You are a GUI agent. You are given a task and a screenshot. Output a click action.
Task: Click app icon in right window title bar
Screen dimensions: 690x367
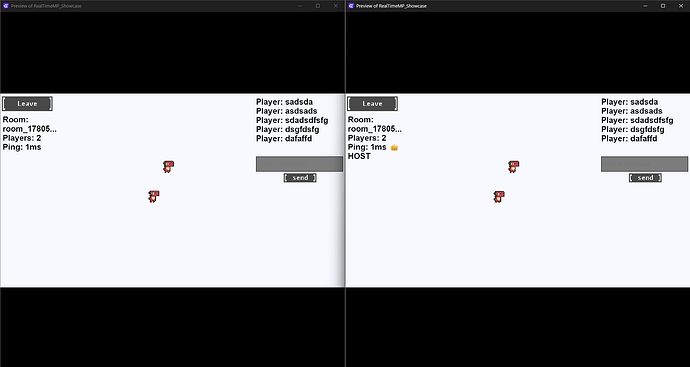351,6
